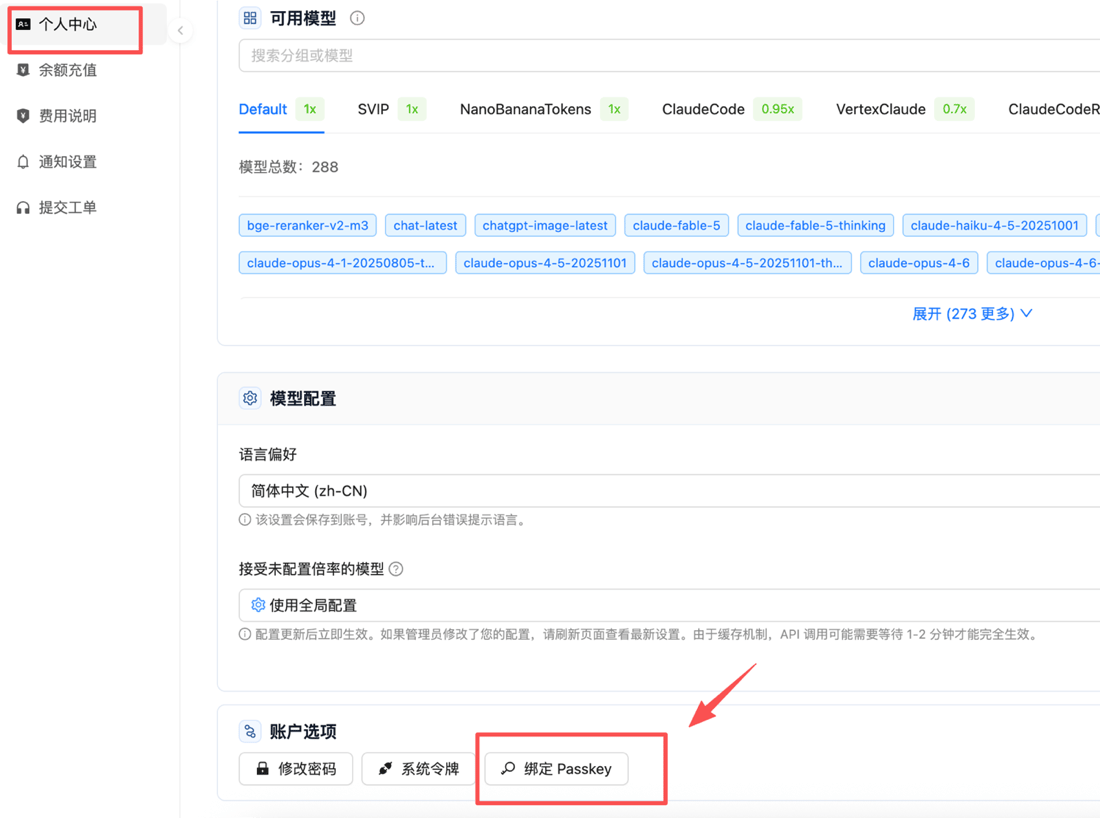
Task: Click the 1x badge next to NanoBananaTokens
Action: tap(614, 109)
